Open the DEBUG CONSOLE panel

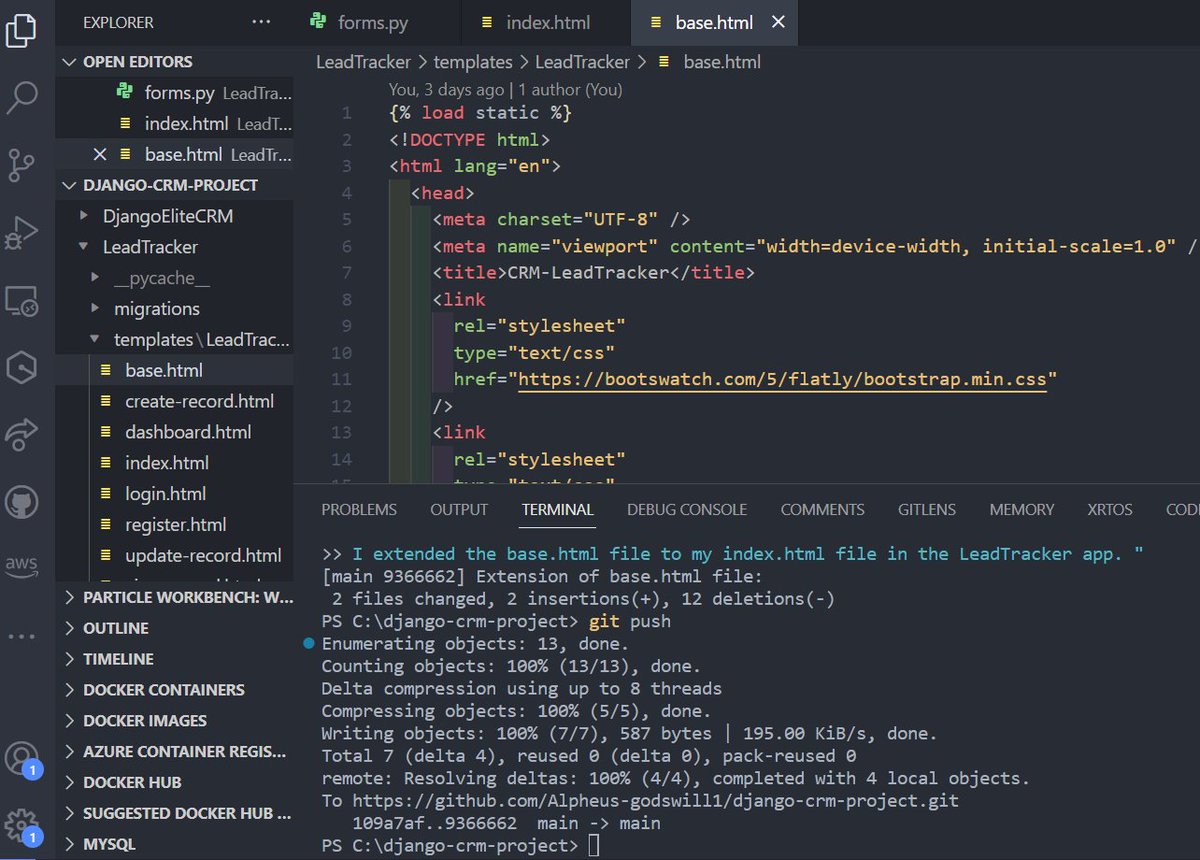686,509
